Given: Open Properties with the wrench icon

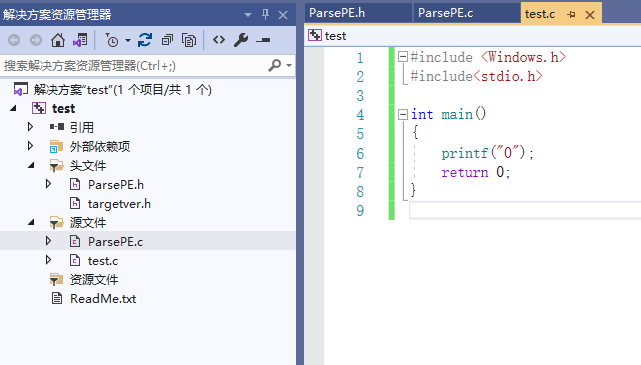Looking at the screenshot, I should [x=241, y=40].
